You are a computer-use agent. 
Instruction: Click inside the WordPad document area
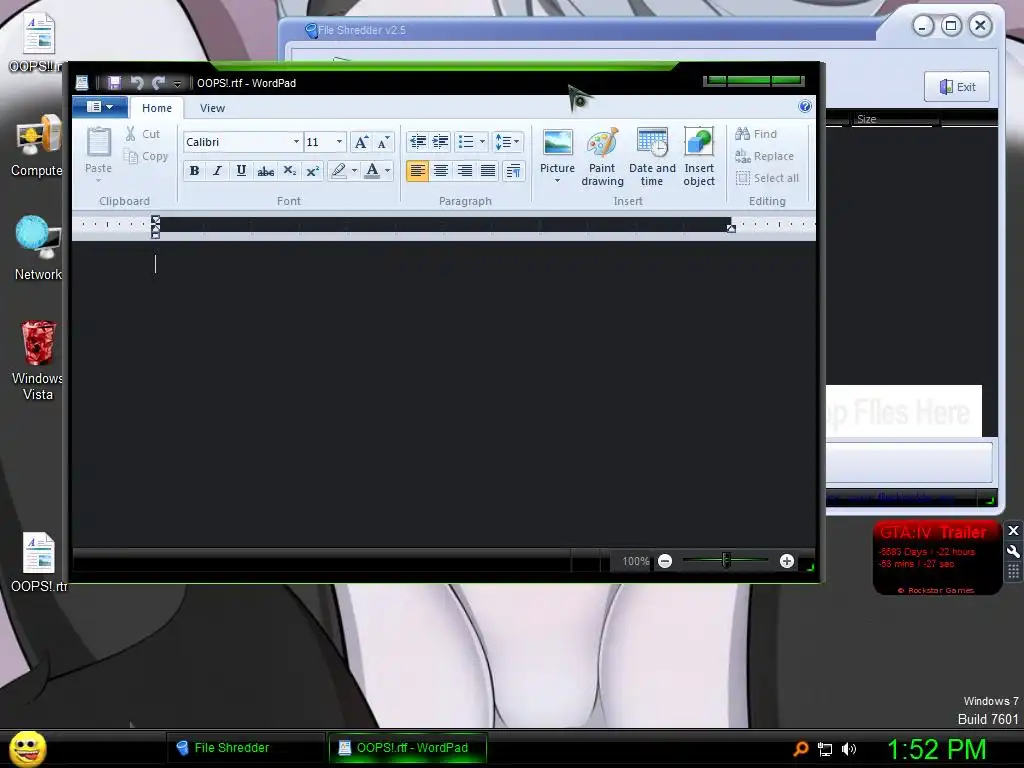click(x=444, y=394)
